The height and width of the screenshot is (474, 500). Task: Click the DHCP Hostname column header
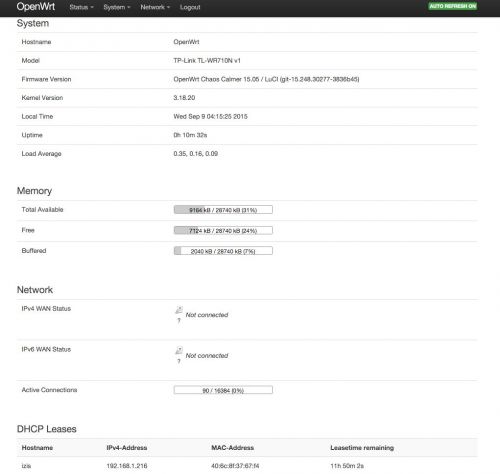37,448
